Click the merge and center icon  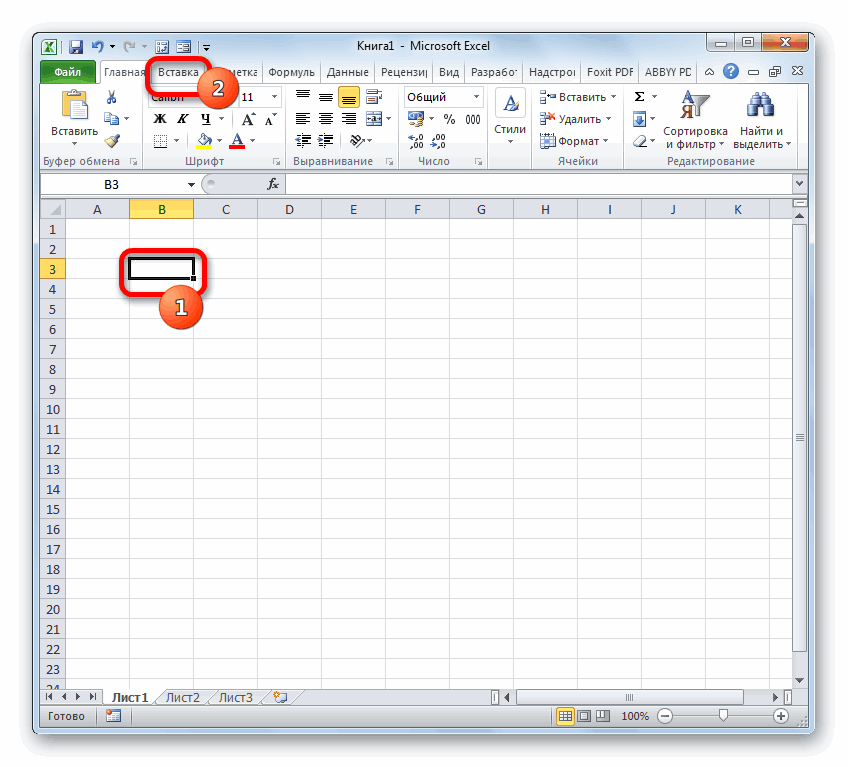[x=374, y=119]
